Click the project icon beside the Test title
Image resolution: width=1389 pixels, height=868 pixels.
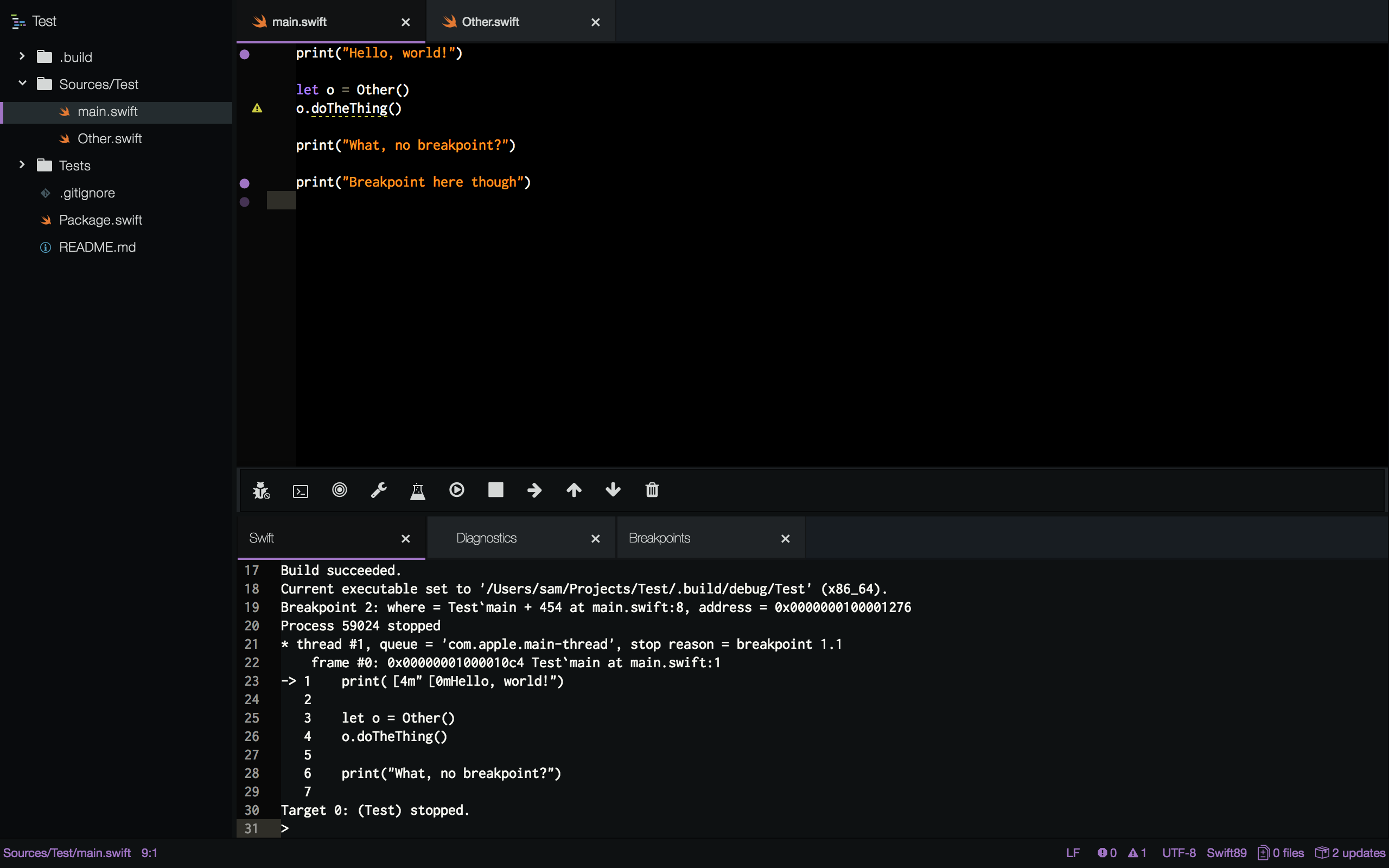pyautogui.click(x=18, y=22)
